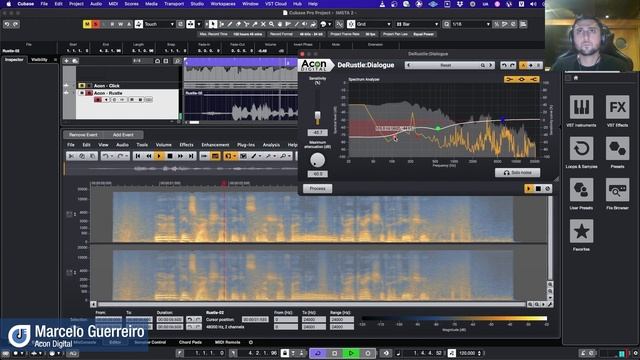
Task: Toggle the global Write W automation button
Action: 120,24
